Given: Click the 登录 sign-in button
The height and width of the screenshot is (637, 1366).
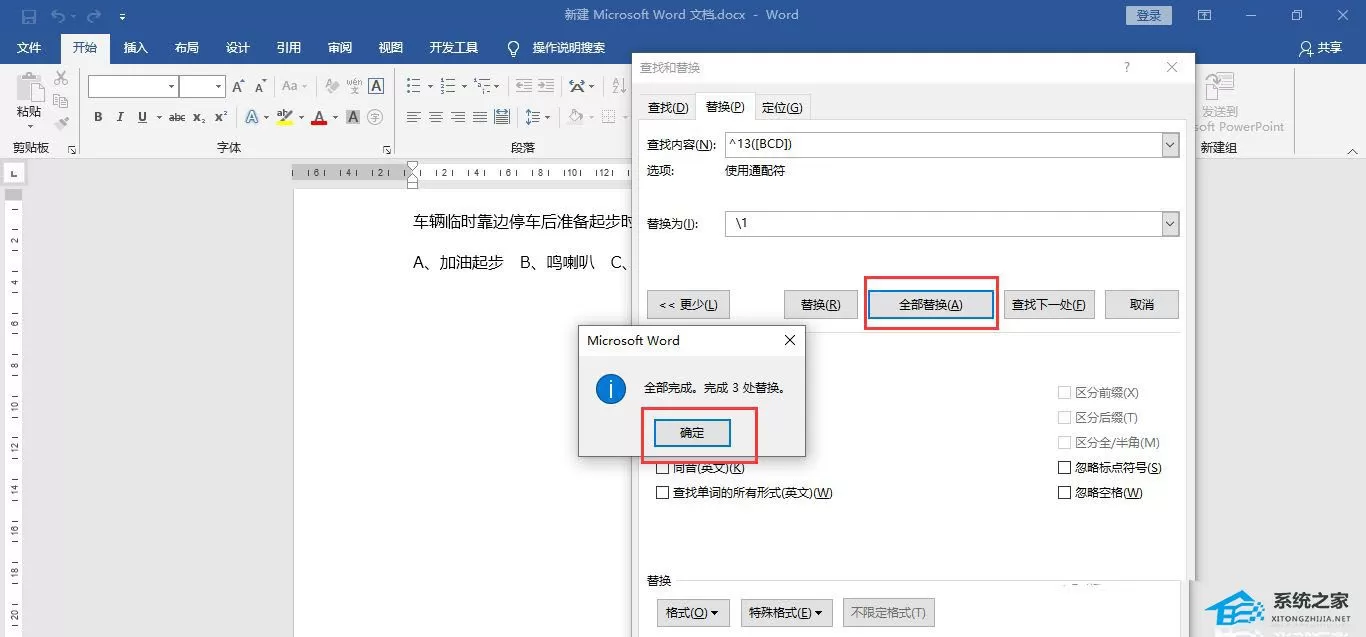Looking at the screenshot, I should coord(1149,15).
